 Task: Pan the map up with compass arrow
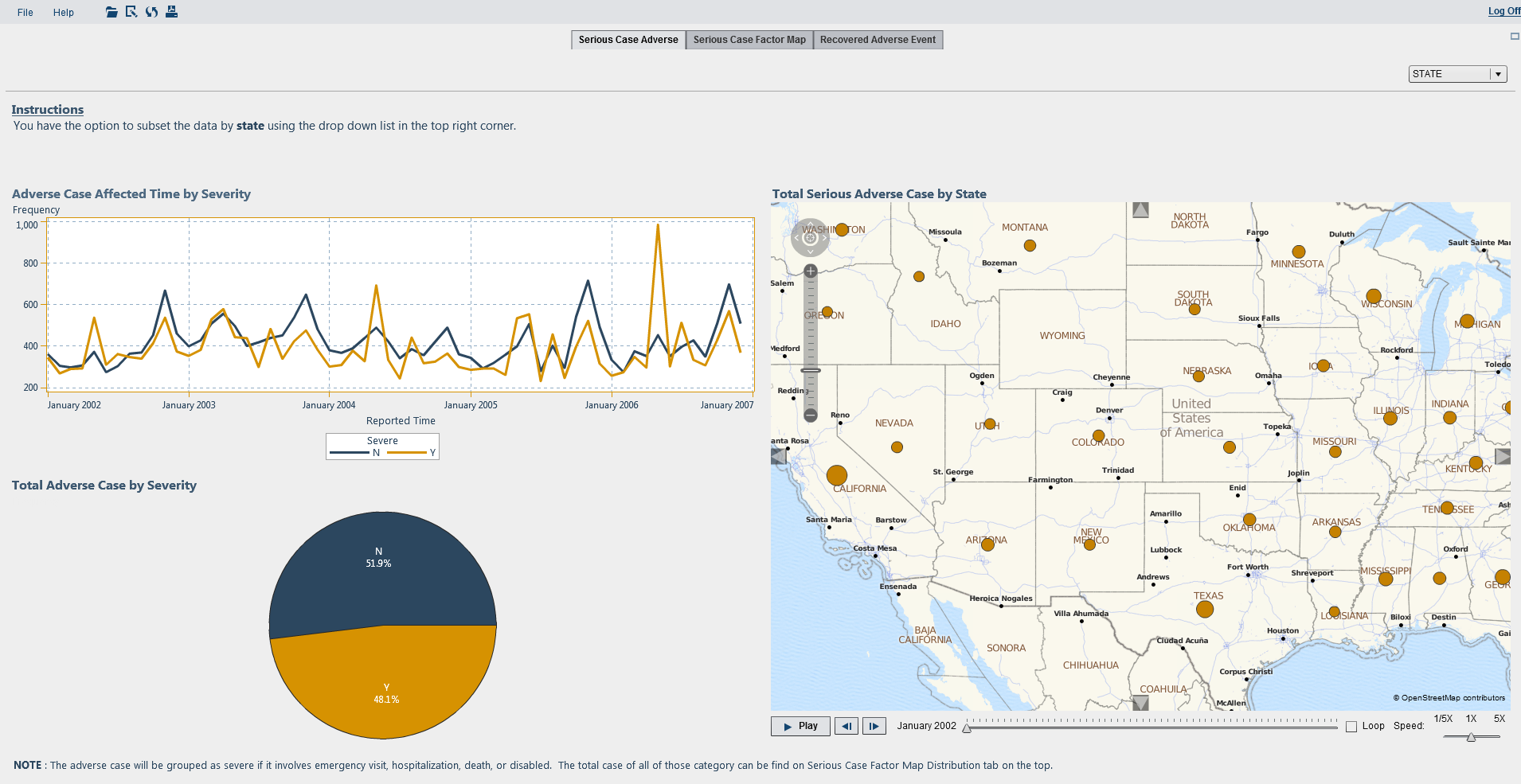pos(810,224)
